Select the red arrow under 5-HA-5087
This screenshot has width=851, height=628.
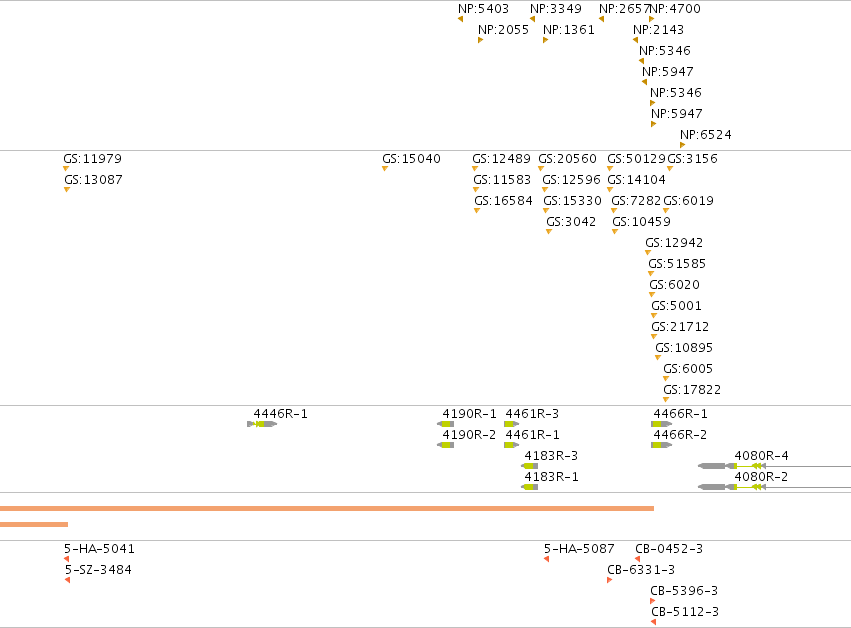click(x=547, y=559)
